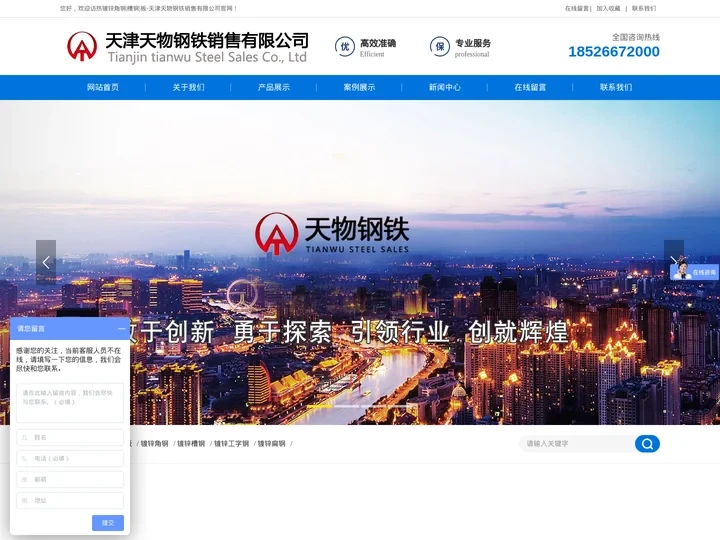Focus the 请输入关键字 search field
The width and height of the screenshot is (720, 540).
point(577,444)
